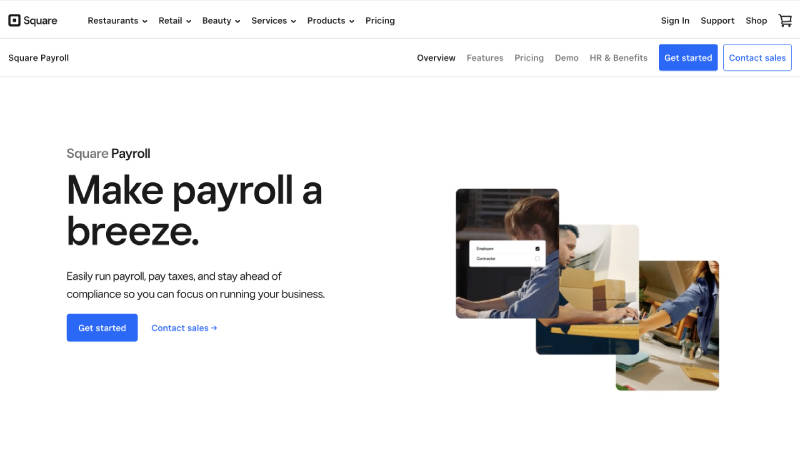Click the Sign In link

click(675, 20)
